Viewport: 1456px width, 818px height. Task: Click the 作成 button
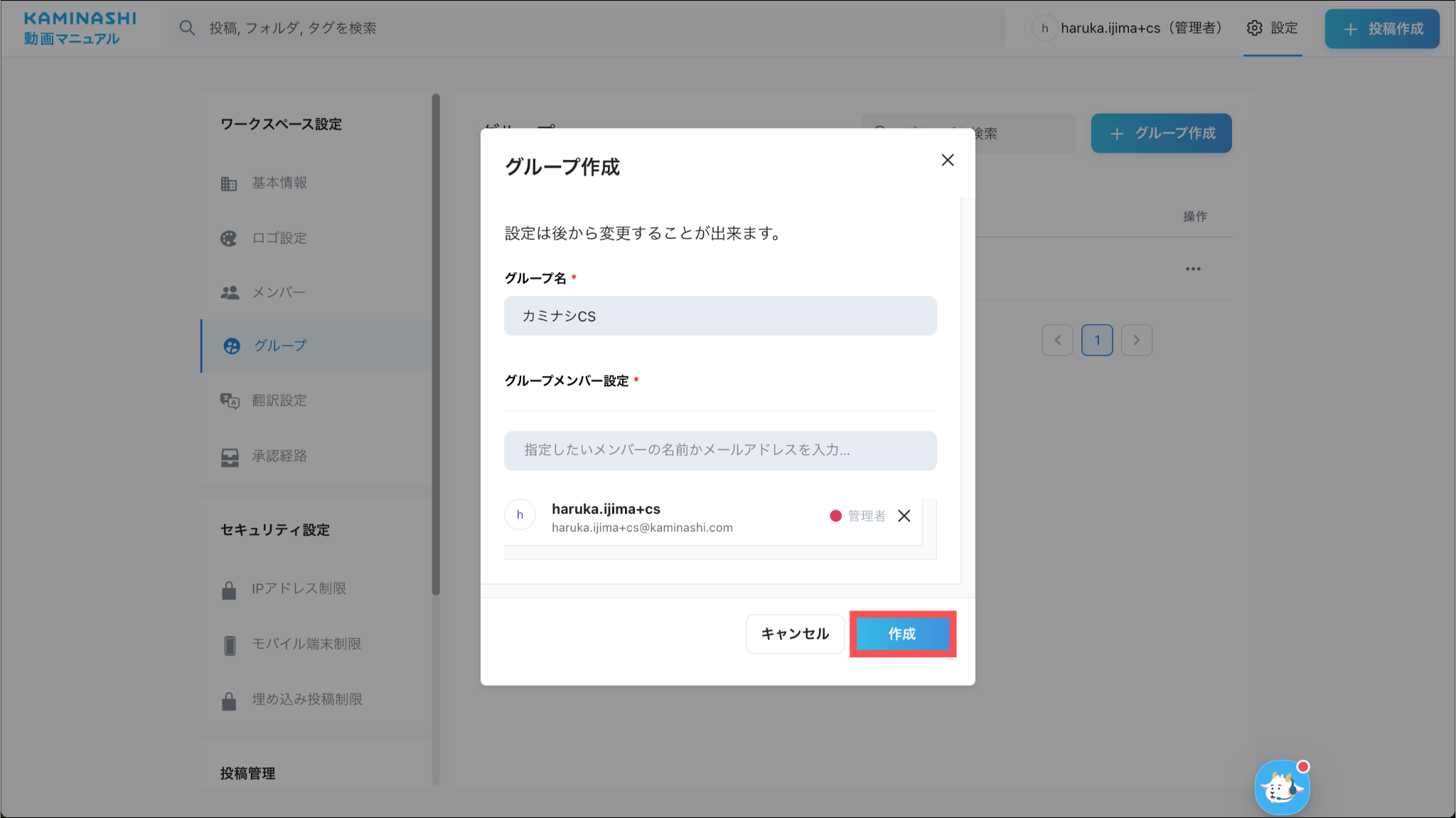(x=902, y=634)
